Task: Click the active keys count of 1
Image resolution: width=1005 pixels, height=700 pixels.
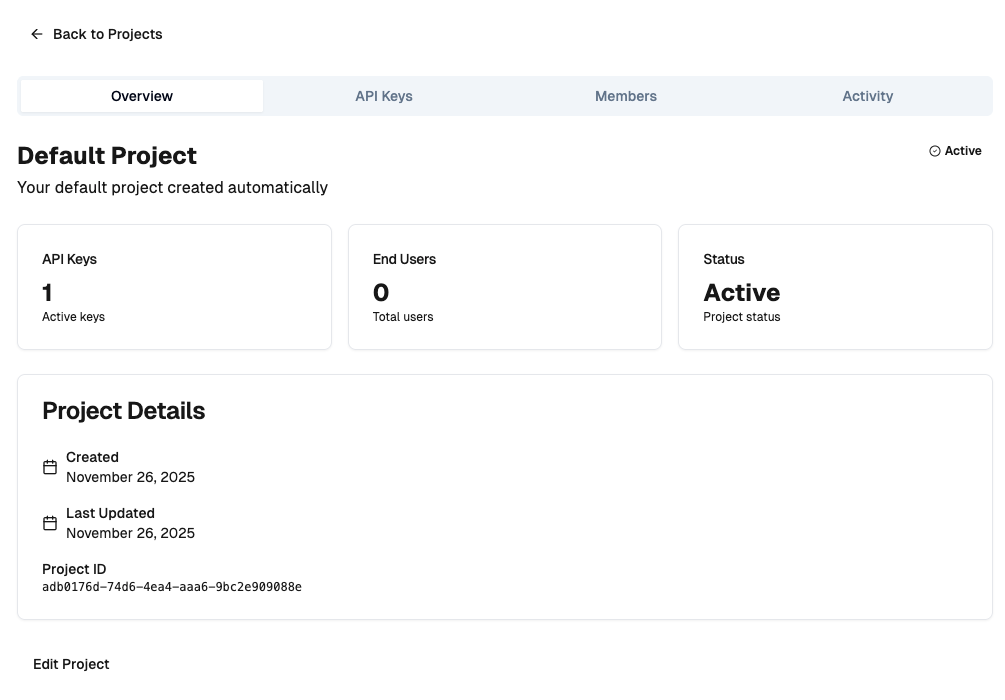Action: pyautogui.click(x=46, y=292)
